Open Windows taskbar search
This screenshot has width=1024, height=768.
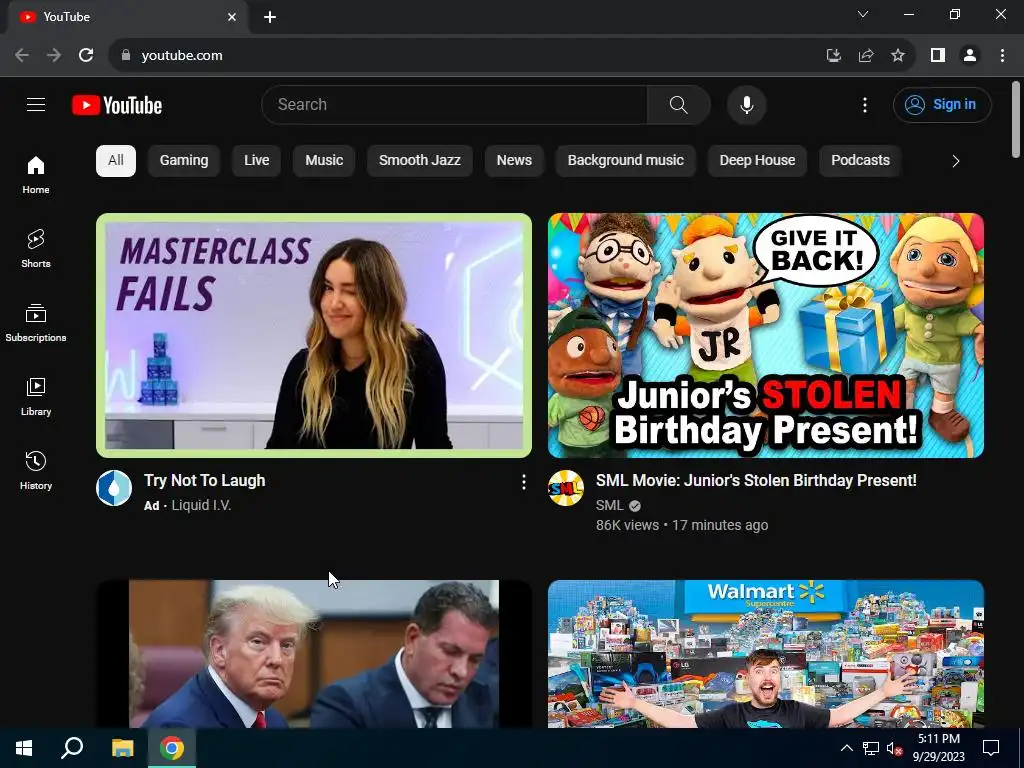click(72, 748)
